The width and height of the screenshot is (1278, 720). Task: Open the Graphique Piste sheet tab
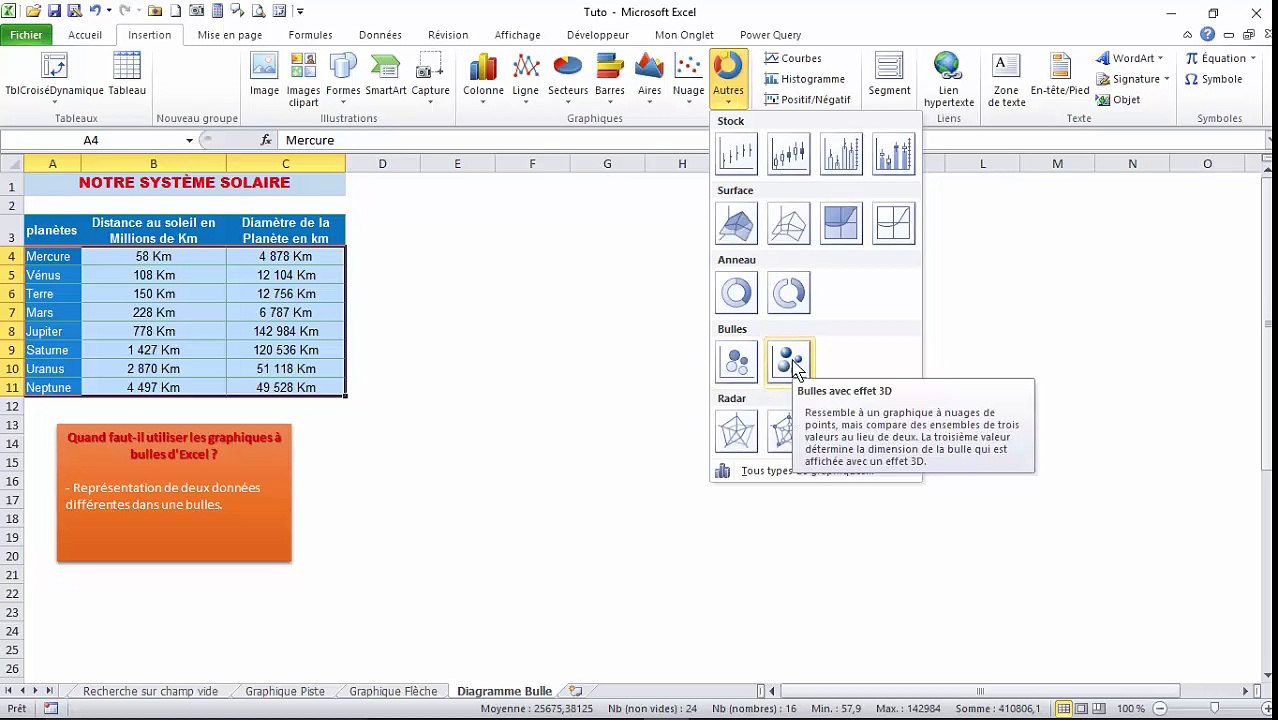click(x=285, y=691)
